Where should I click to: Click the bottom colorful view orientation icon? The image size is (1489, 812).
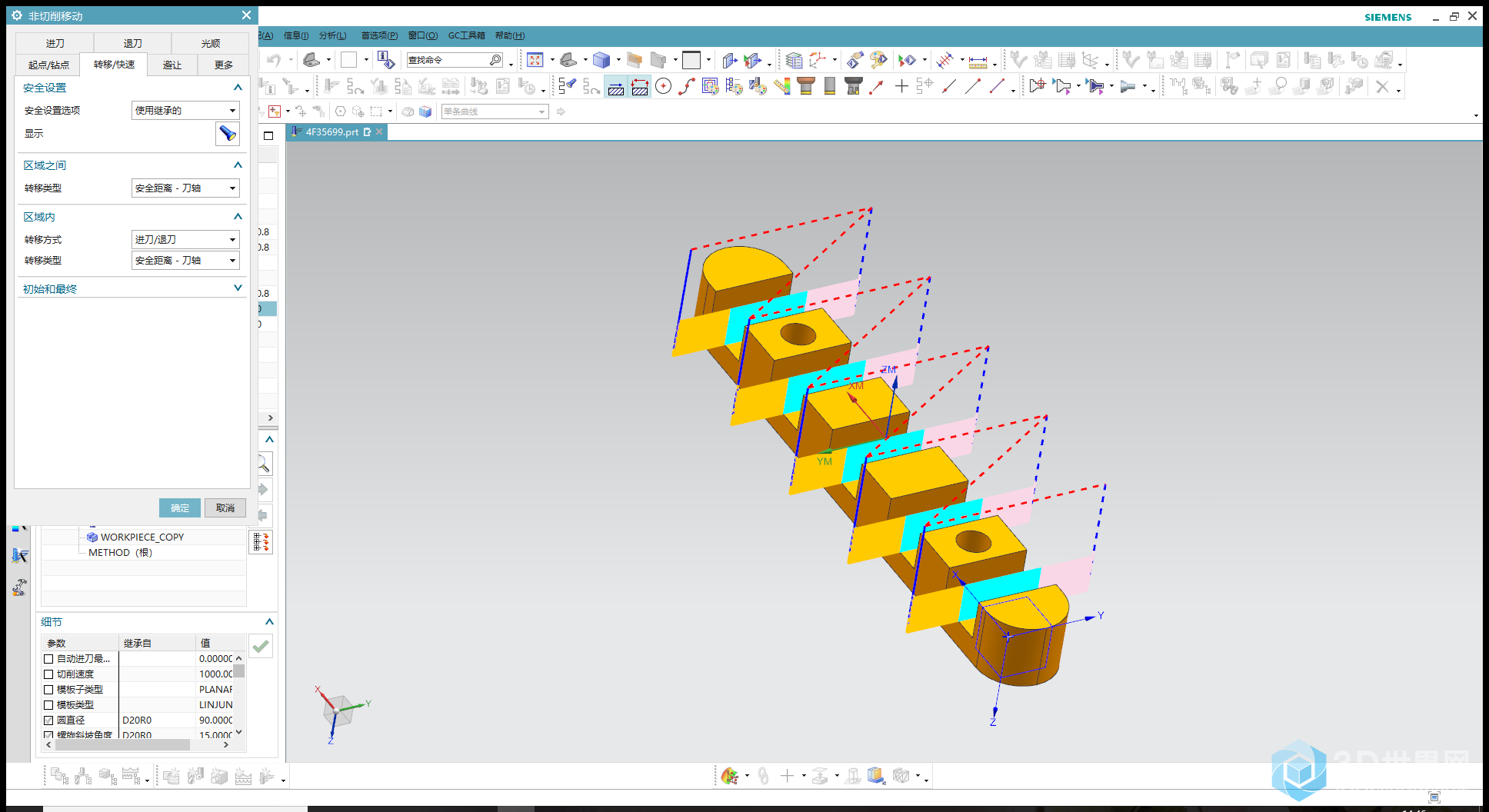(730, 776)
